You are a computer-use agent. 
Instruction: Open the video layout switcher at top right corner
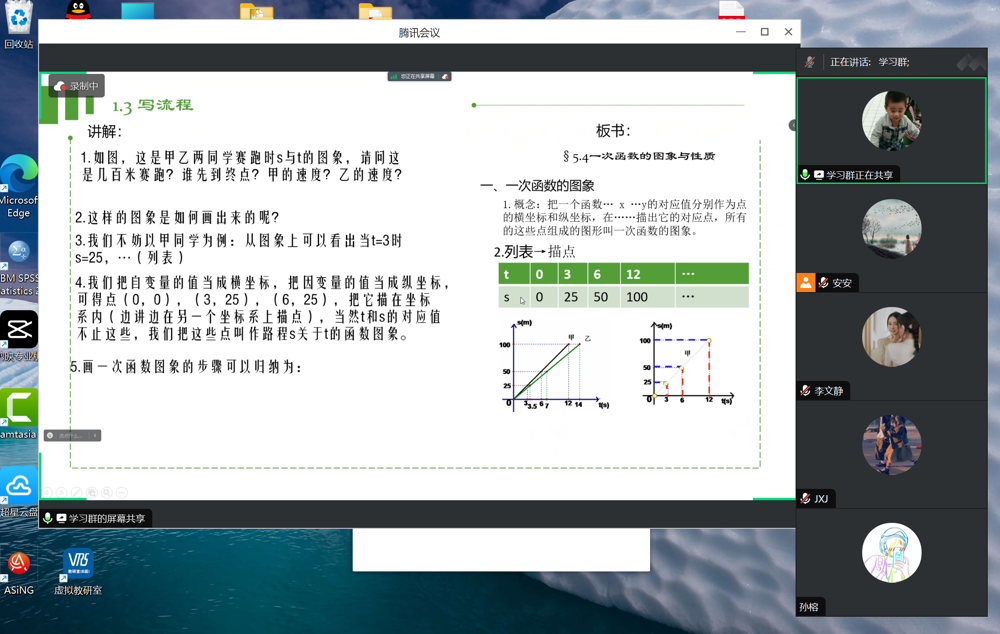968,60
